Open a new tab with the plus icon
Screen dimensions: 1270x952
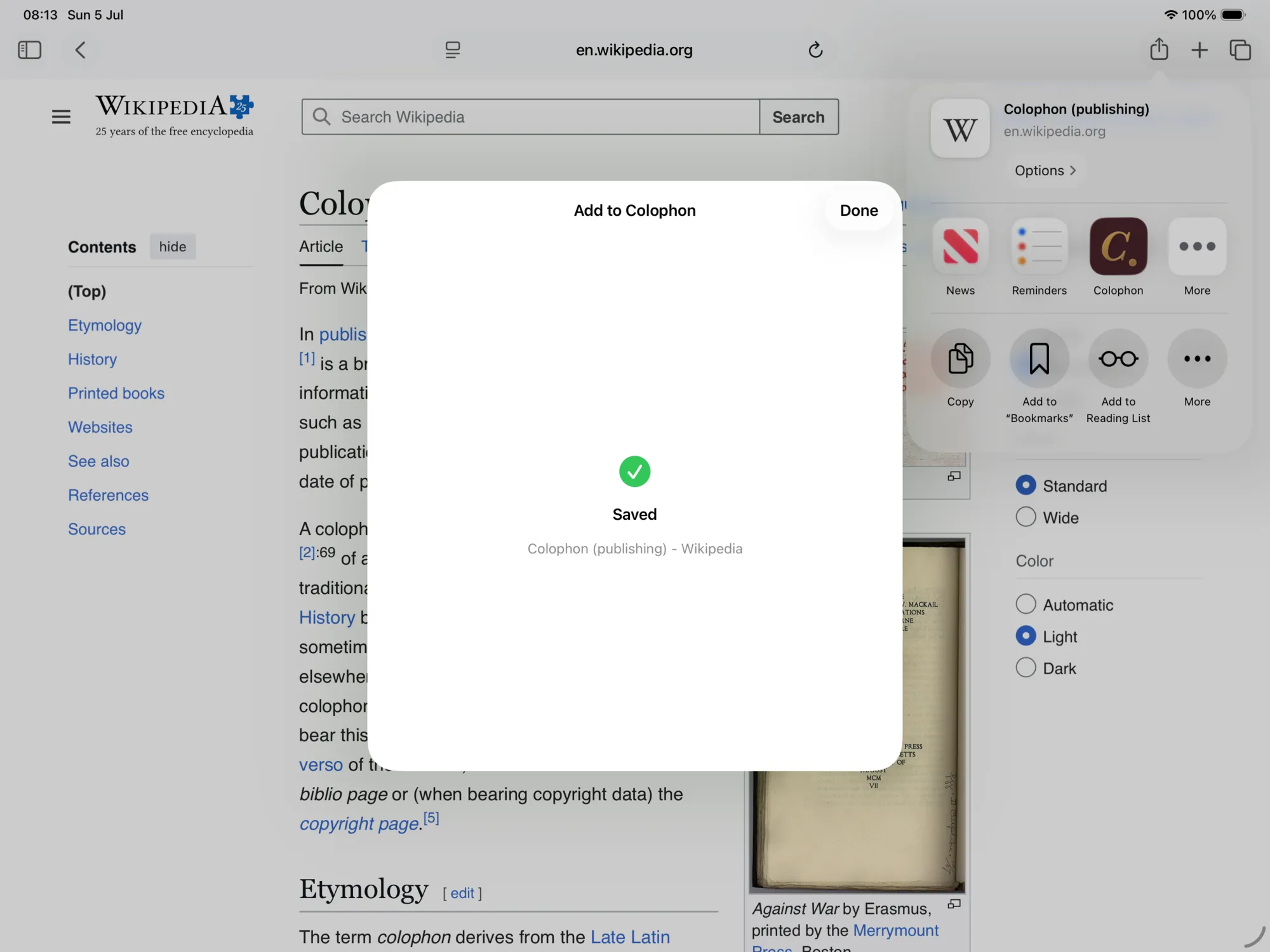(1200, 50)
